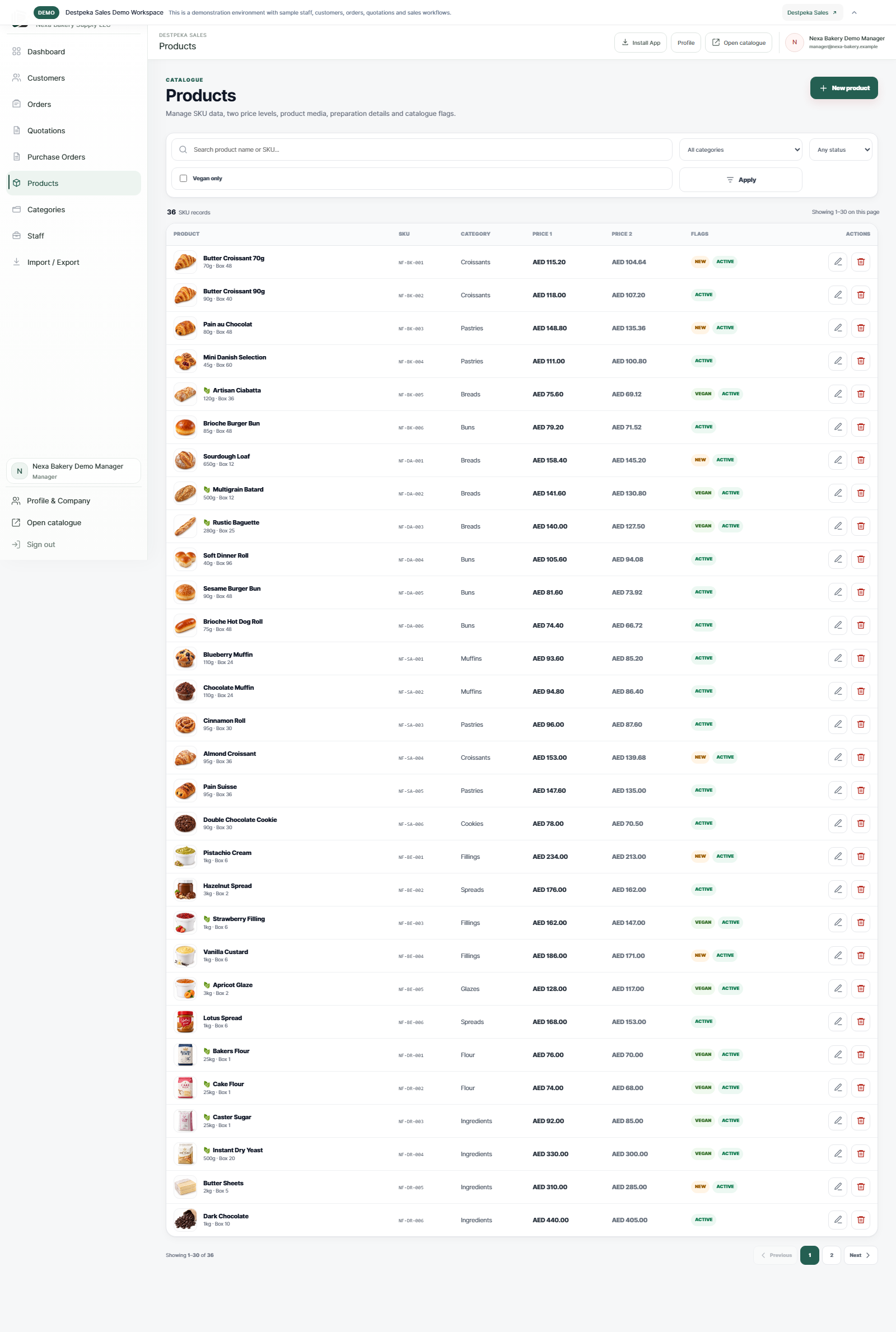Edit Soft Dinner Roll via pencil icon

[x=837, y=559]
